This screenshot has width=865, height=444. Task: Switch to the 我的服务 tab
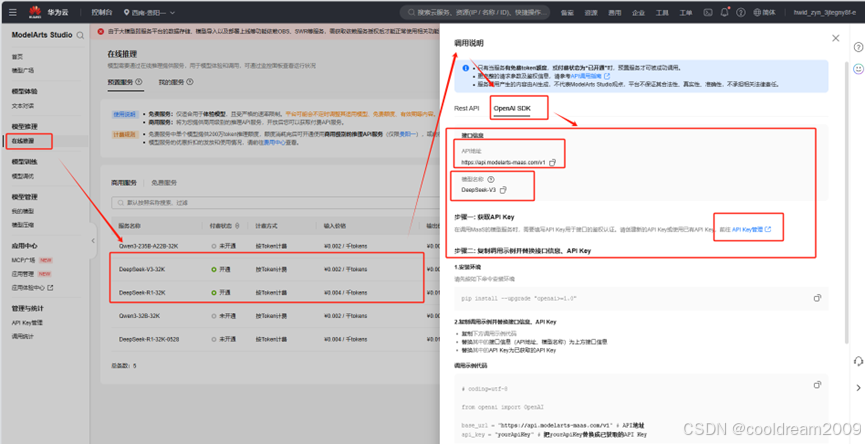[x=172, y=82]
